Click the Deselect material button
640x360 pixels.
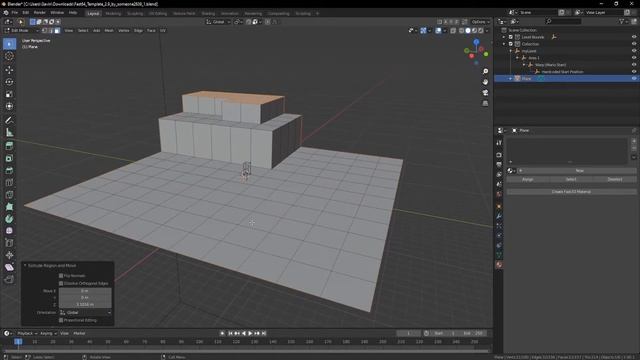[x=615, y=180]
